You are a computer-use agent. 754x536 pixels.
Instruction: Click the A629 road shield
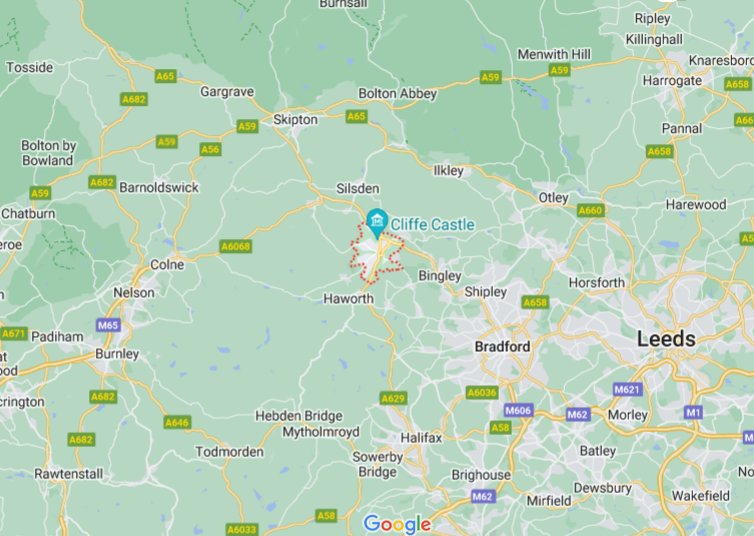point(393,398)
